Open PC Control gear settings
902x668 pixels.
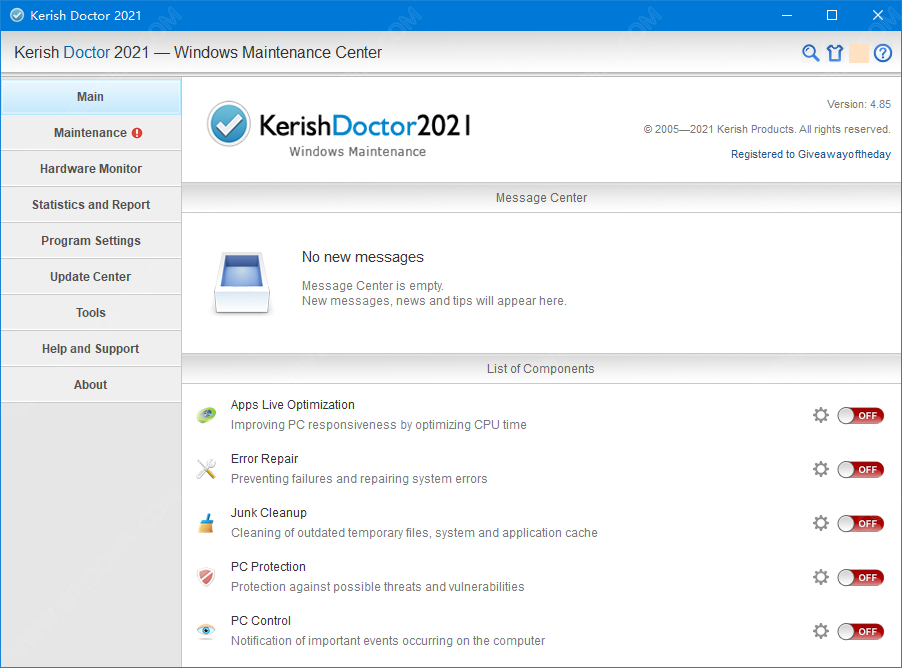[820, 631]
